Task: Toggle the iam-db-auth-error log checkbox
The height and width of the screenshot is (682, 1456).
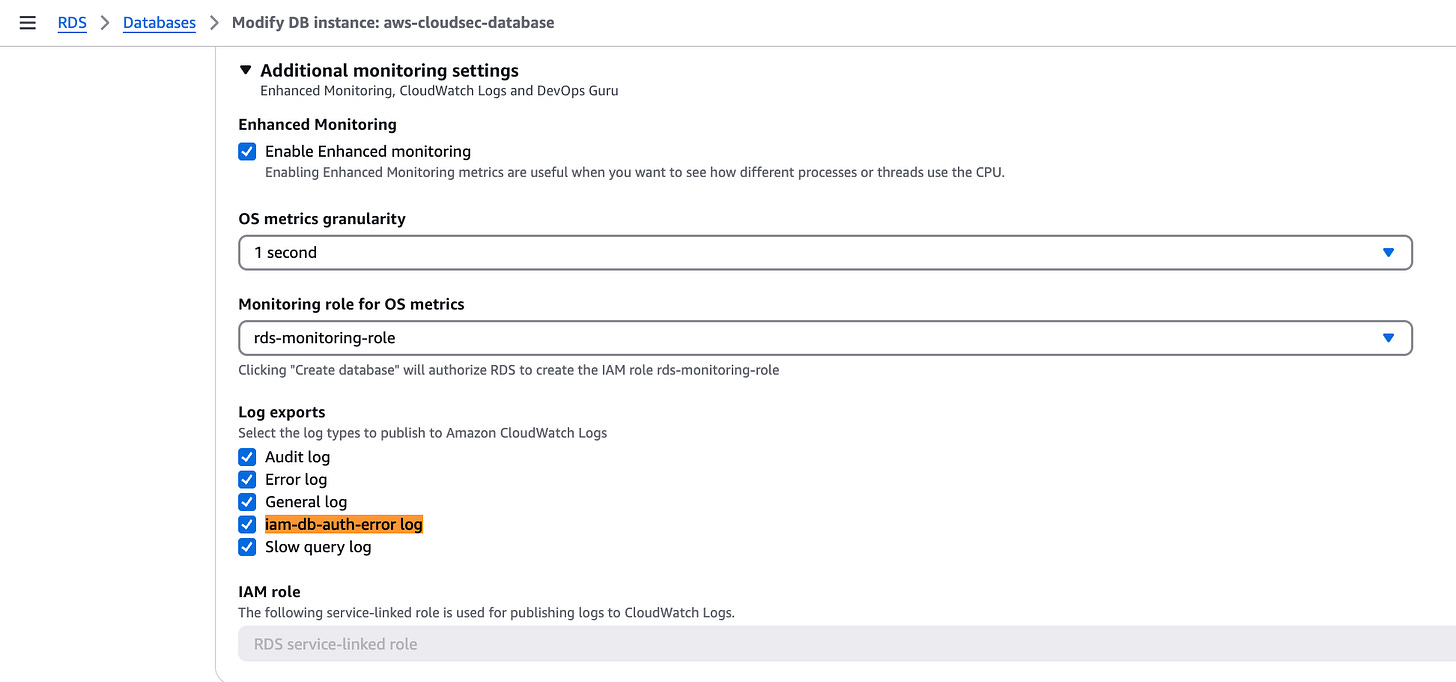Action: 247,524
